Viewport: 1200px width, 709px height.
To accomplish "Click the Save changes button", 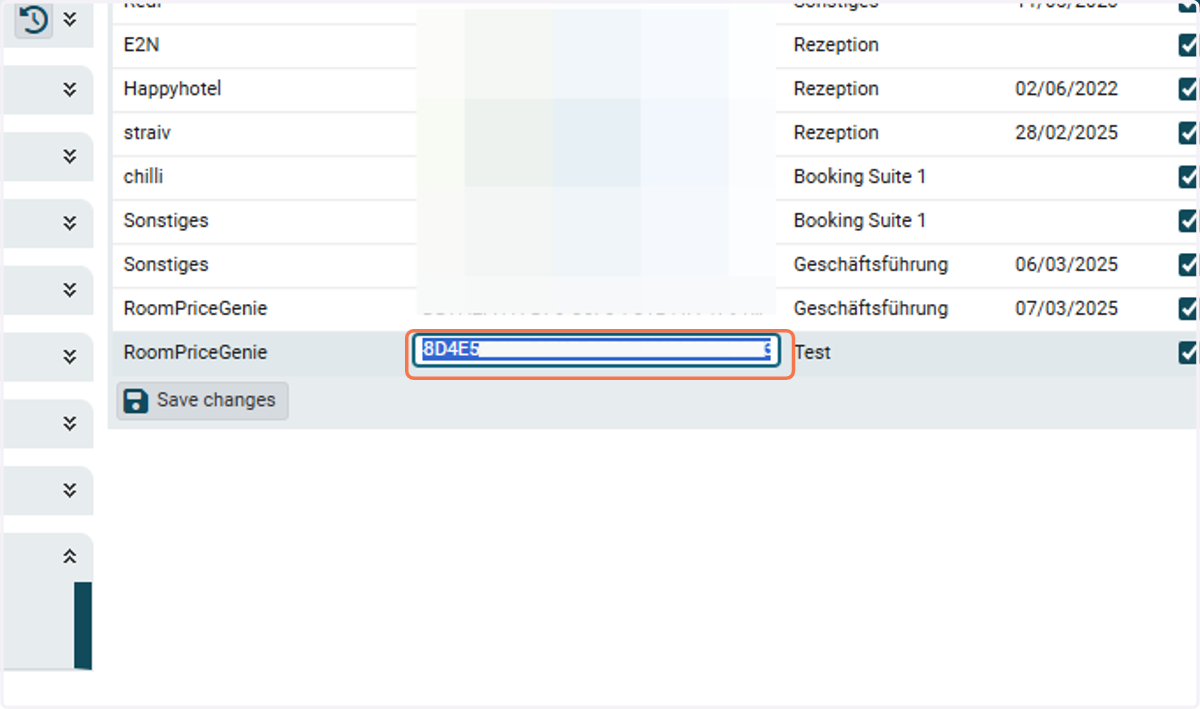I will coord(202,401).
